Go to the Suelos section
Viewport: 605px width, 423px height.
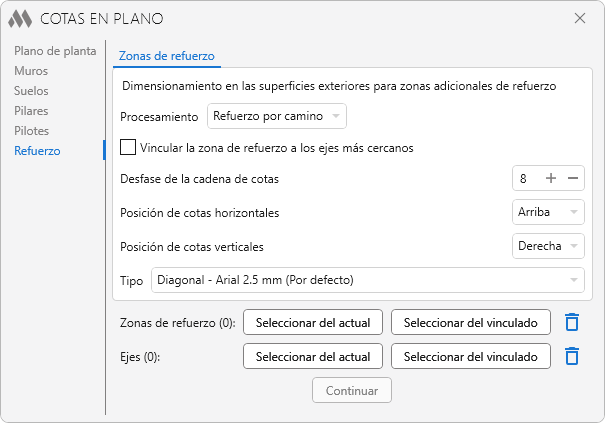[x=31, y=91]
